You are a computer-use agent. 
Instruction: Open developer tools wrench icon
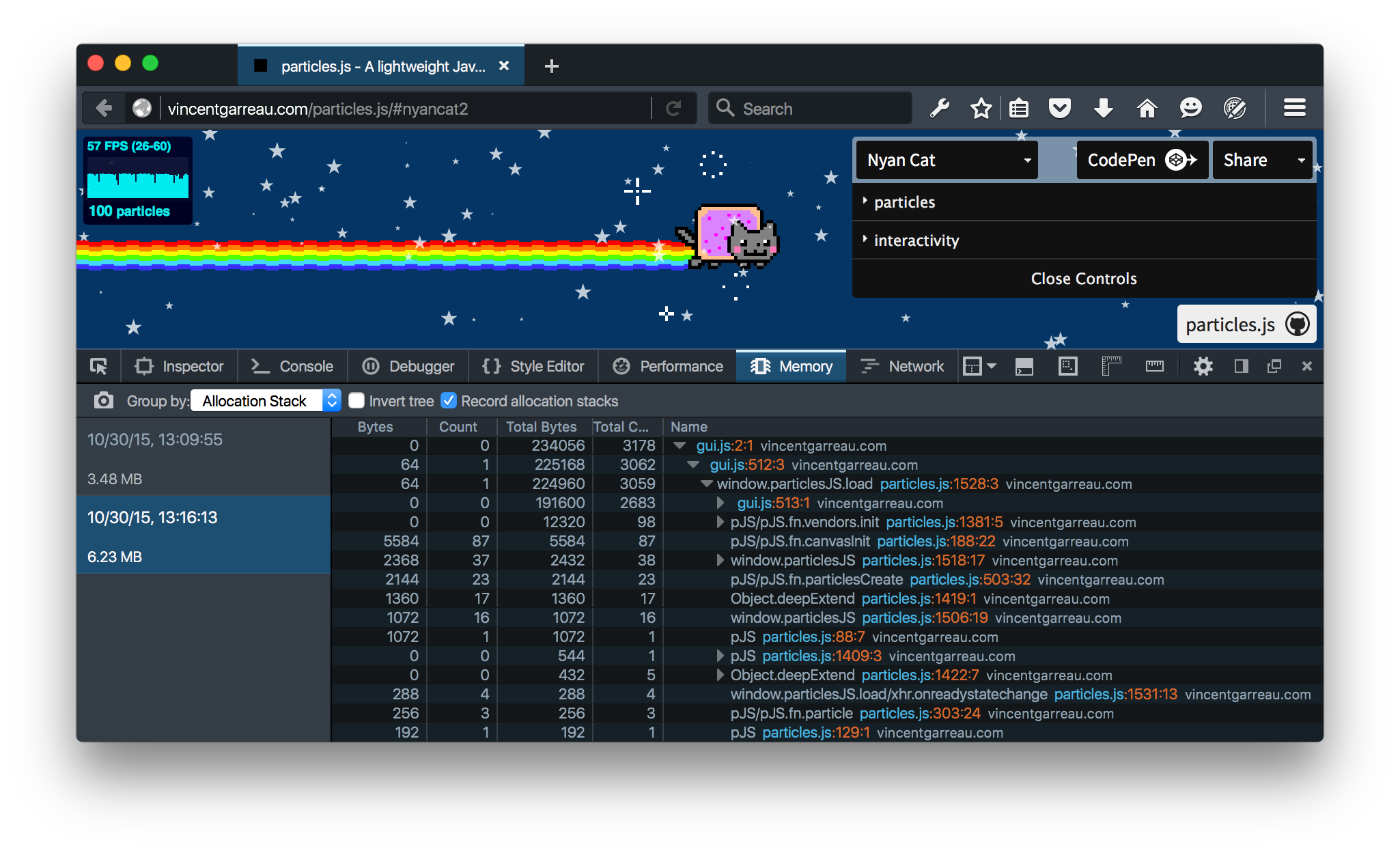pos(939,108)
